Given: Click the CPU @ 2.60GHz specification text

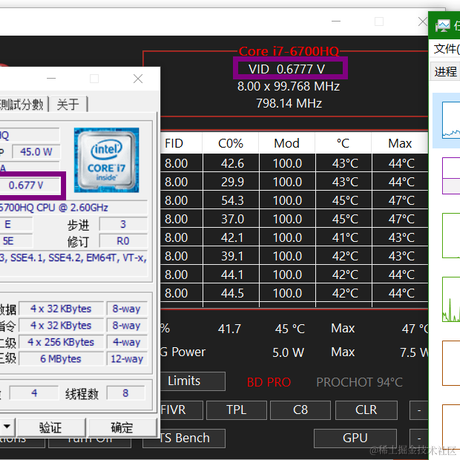Looking at the screenshot, I should (72, 208).
